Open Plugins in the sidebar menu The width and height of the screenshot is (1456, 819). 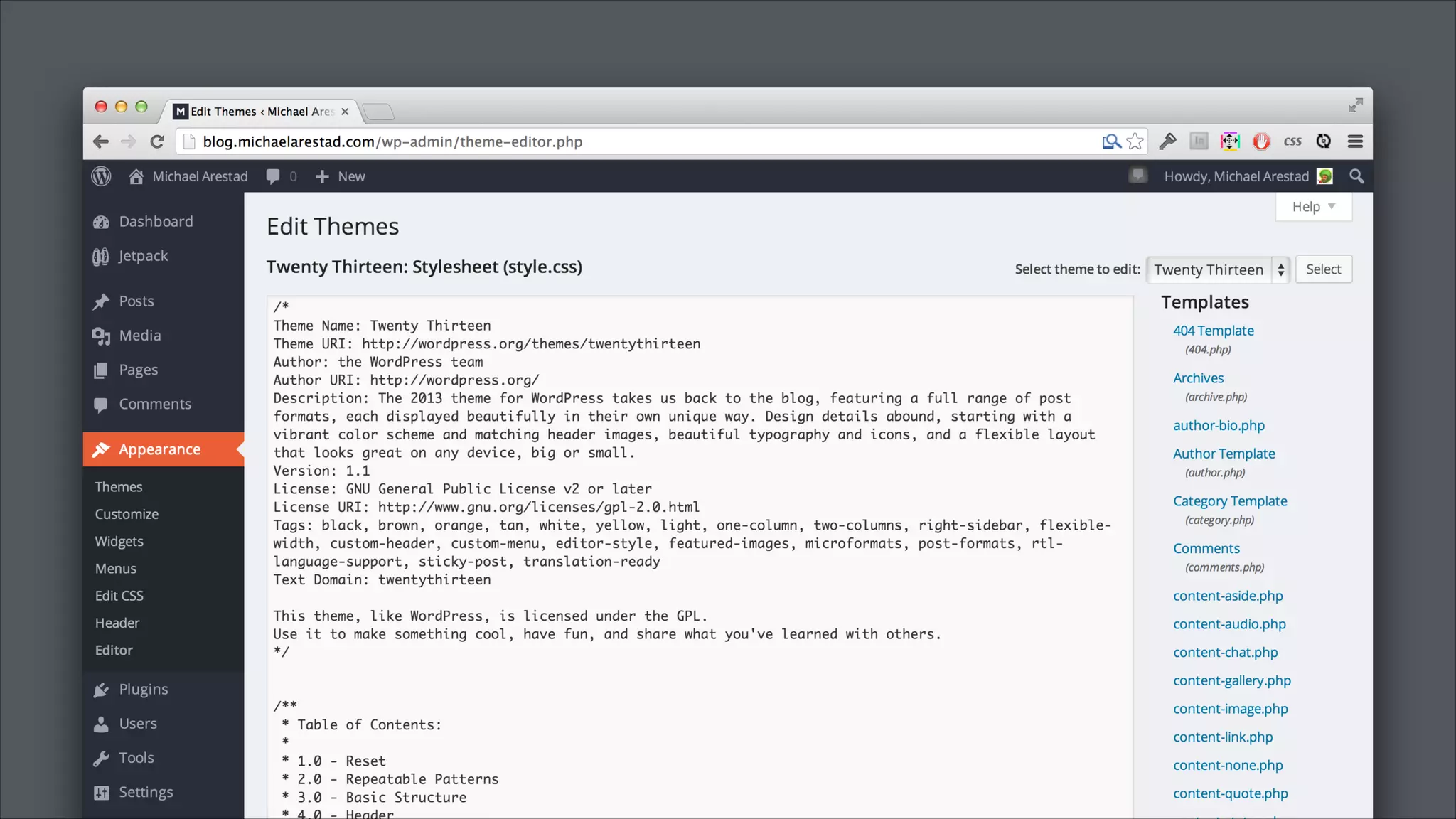tap(143, 689)
